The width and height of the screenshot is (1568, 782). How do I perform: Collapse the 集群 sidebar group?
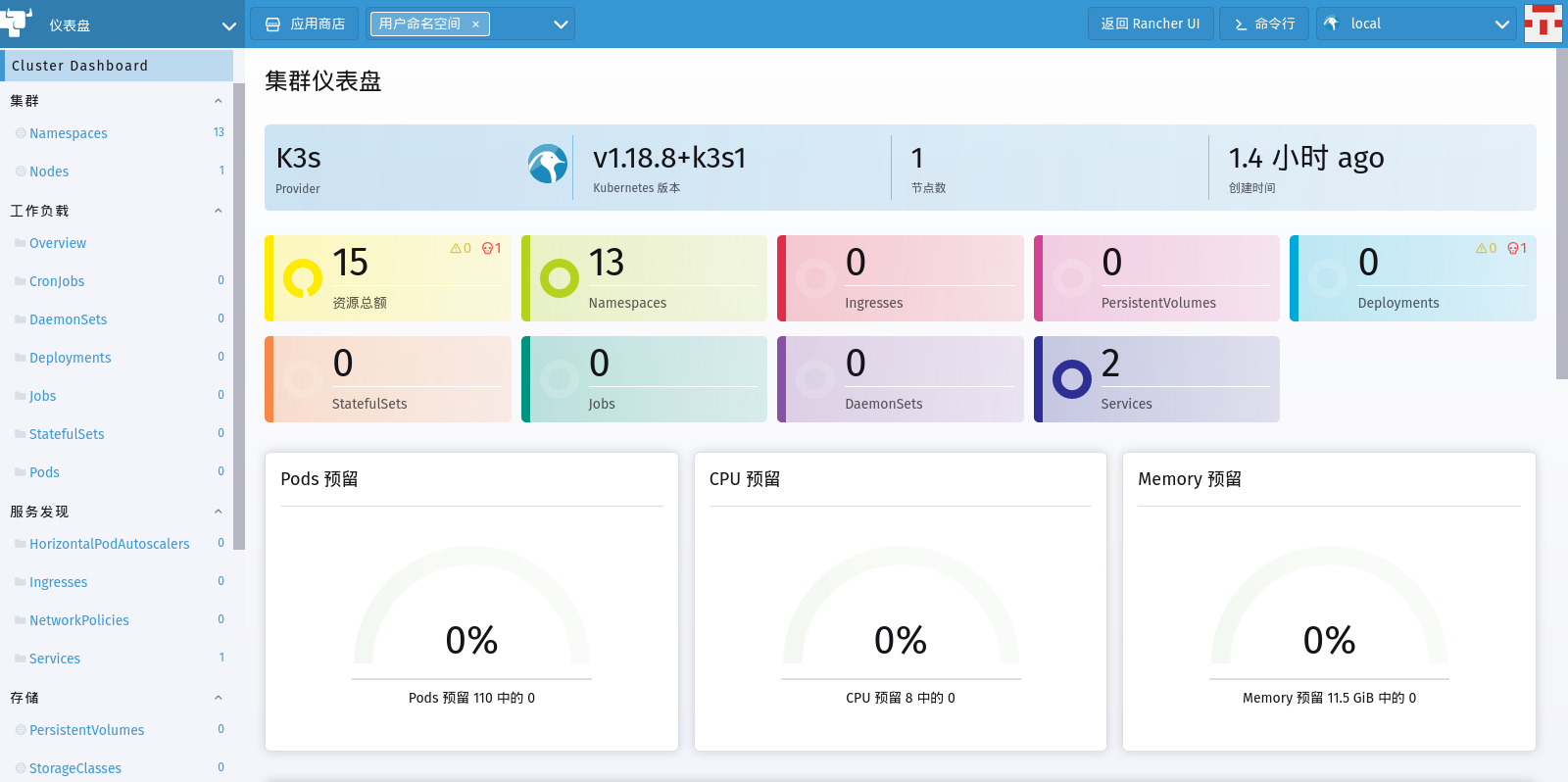[218, 101]
